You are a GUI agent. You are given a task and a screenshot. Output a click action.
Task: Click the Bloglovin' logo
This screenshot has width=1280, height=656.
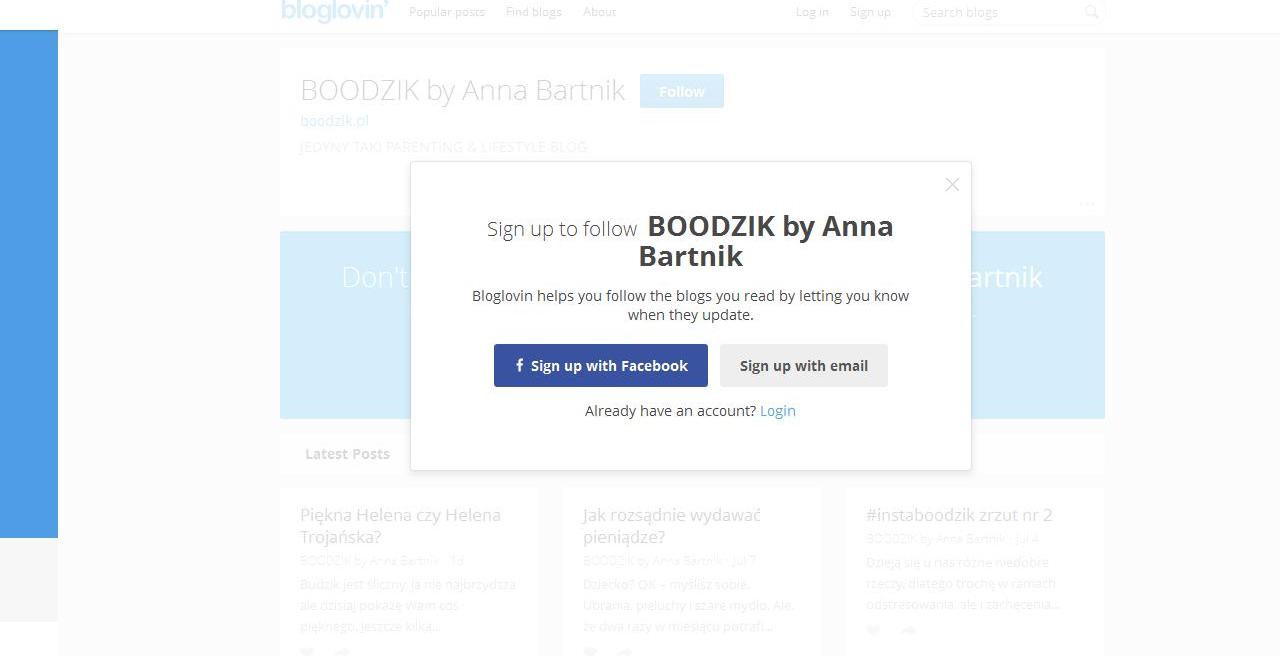coord(334,11)
